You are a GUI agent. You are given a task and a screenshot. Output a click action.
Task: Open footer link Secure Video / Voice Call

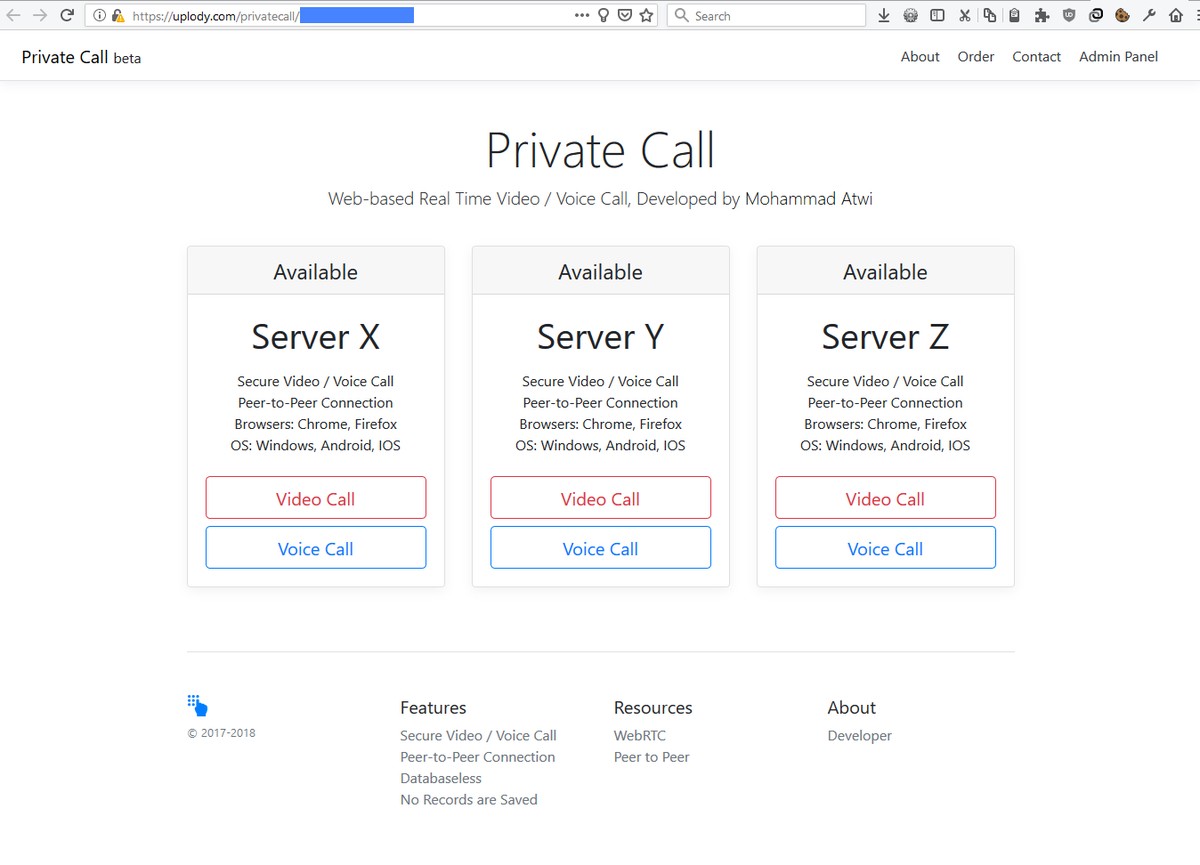478,736
